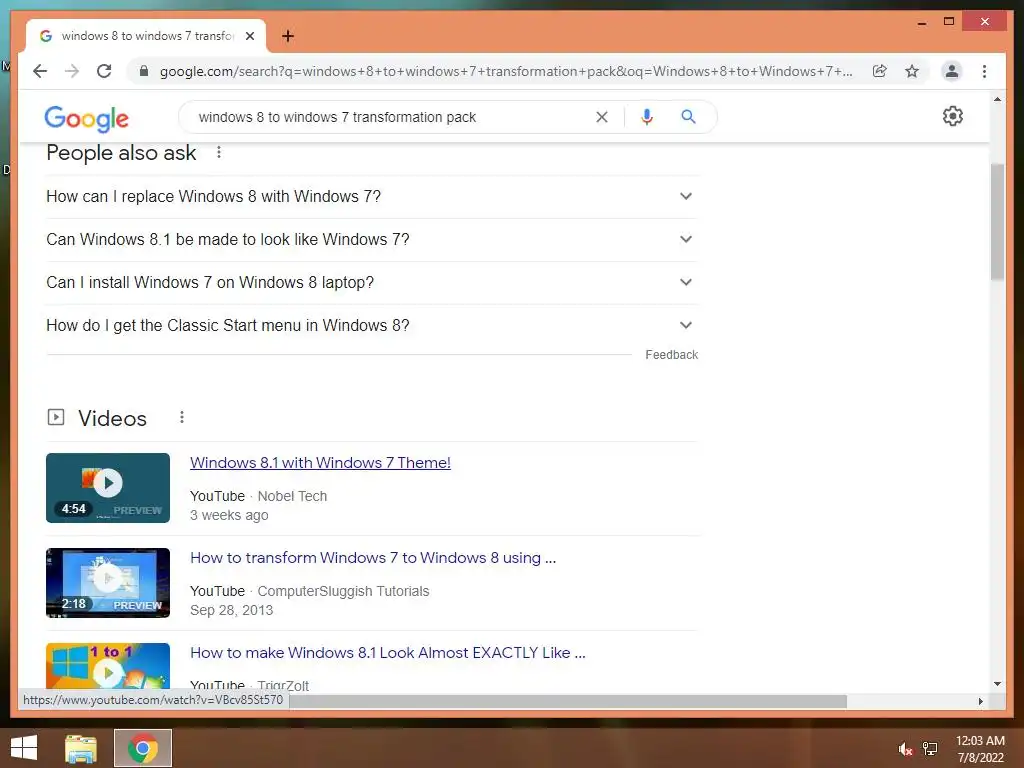The width and height of the screenshot is (1024, 768).
Task: Click the muted volume tray icon
Action: pyautogui.click(x=904, y=749)
